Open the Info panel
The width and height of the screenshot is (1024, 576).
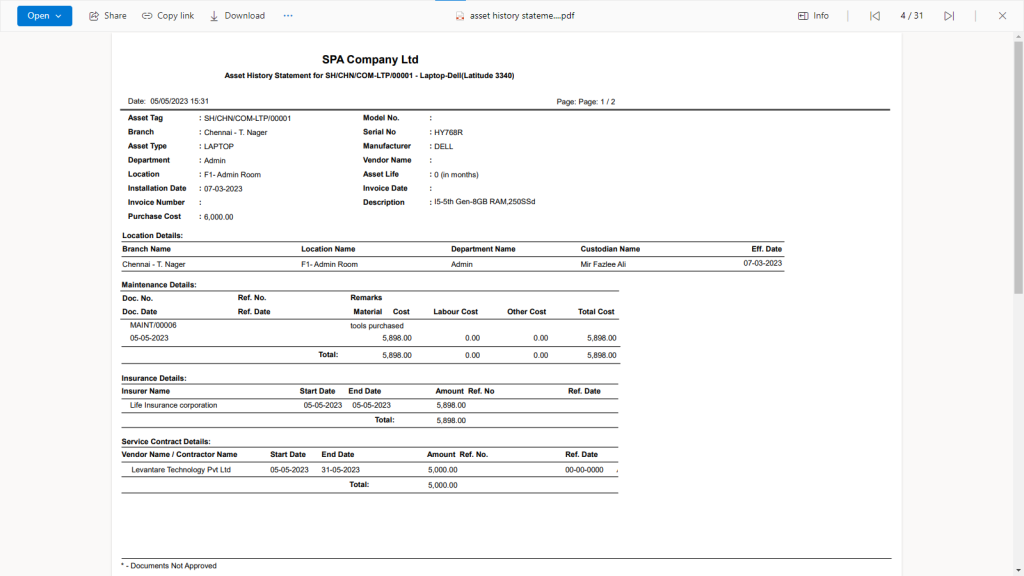click(x=812, y=15)
